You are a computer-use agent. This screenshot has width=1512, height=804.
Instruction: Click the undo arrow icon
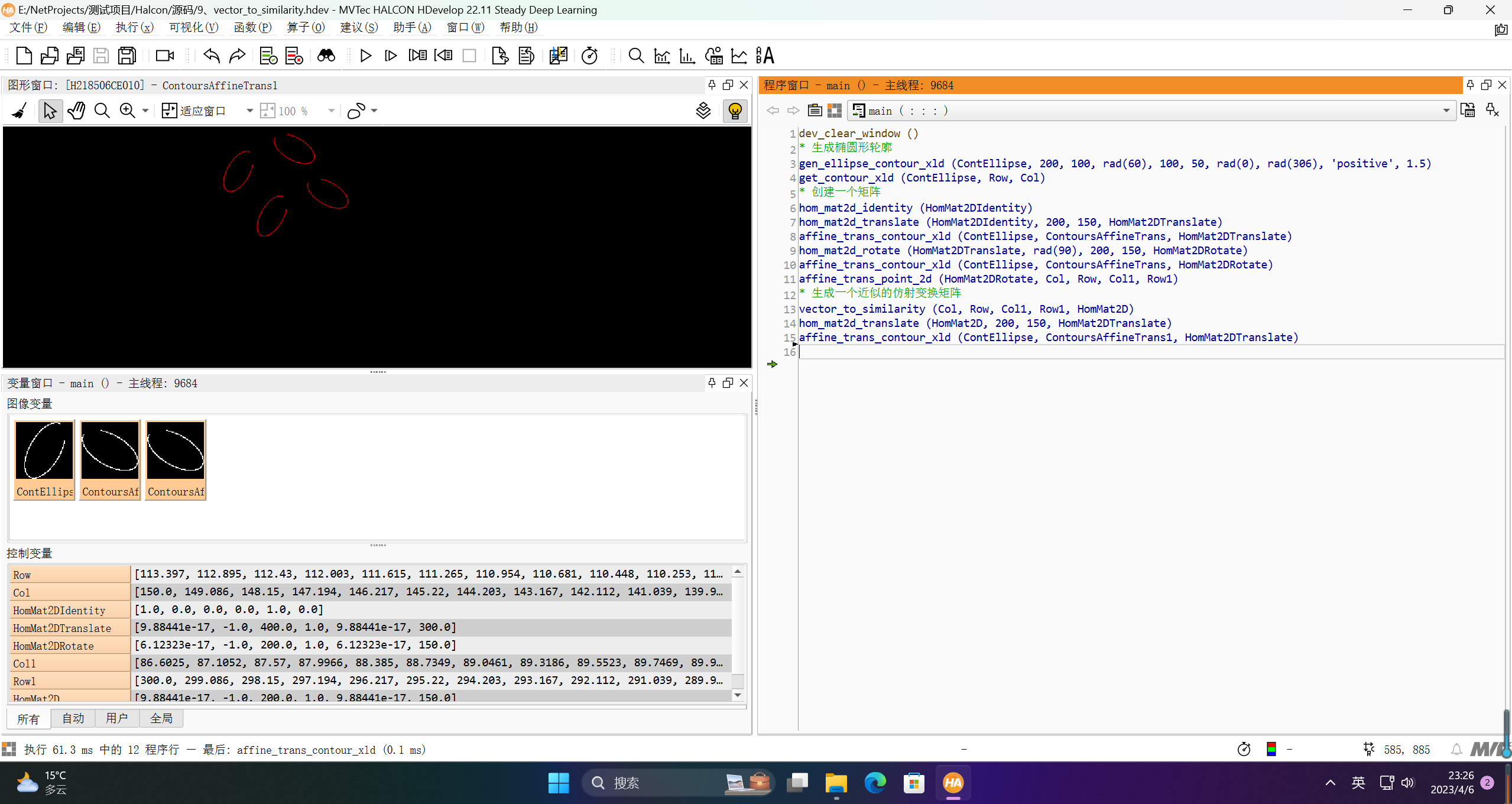pos(211,56)
